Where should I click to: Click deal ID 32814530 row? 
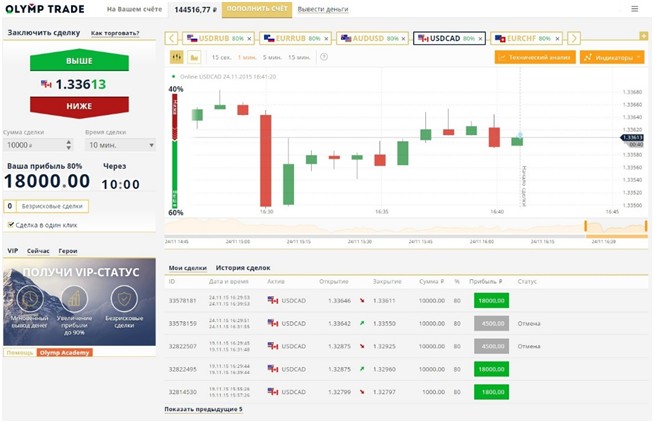(x=406, y=392)
